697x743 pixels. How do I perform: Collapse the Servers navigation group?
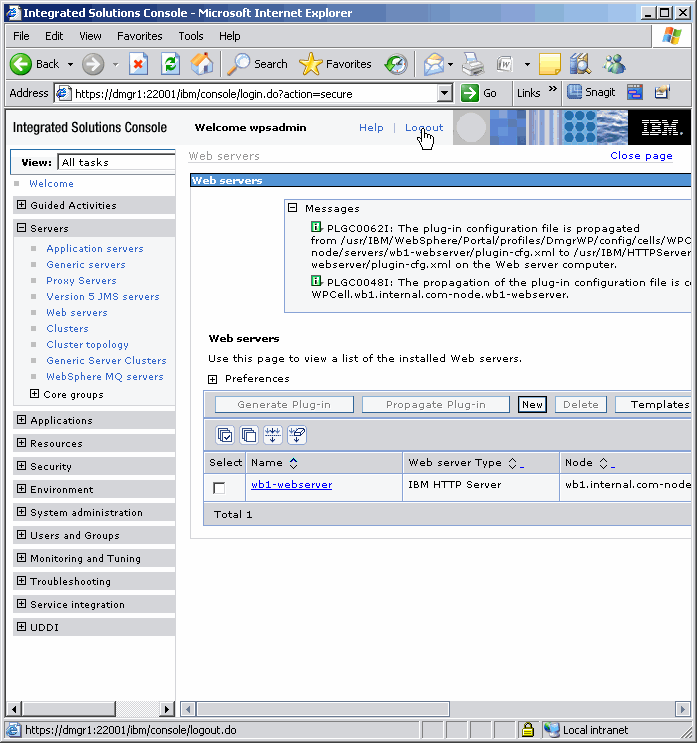point(22,228)
